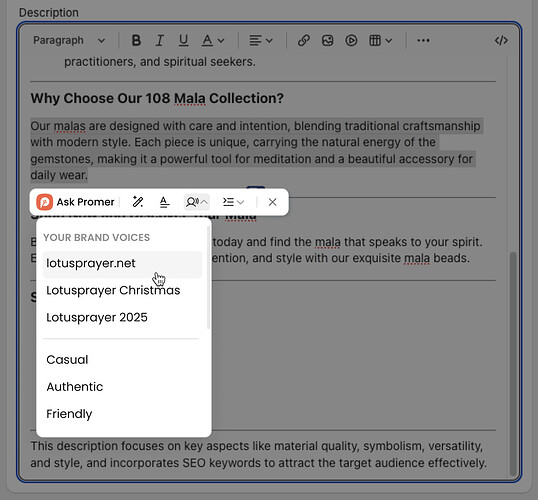Insert a link
Screen dimensions: 538x500
pyautogui.click(x=304, y=40)
